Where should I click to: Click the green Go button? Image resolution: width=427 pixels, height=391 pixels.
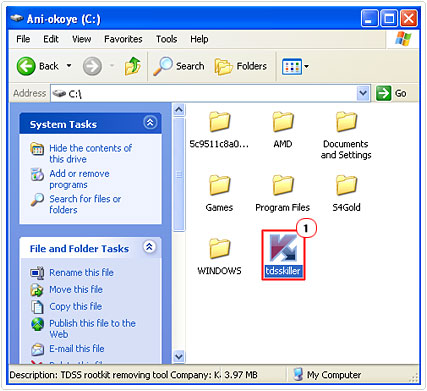[391, 93]
